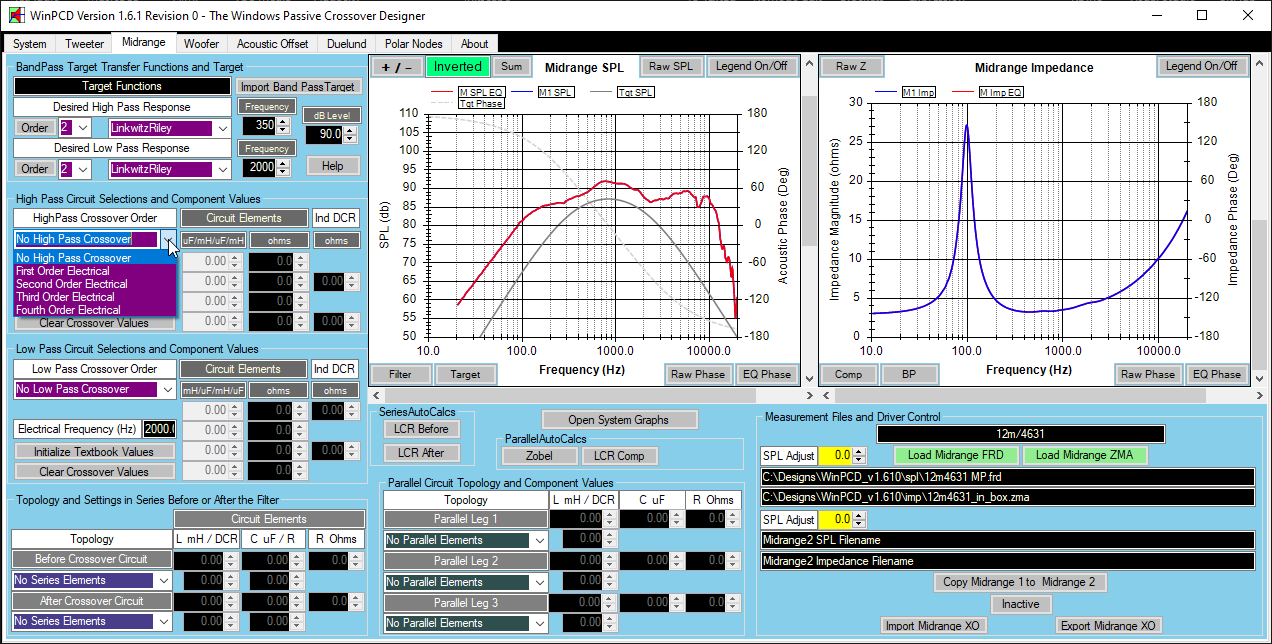1272x644 pixels.
Task: Click the Zobel auto-calc button
Action: click(x=539, y=456)
